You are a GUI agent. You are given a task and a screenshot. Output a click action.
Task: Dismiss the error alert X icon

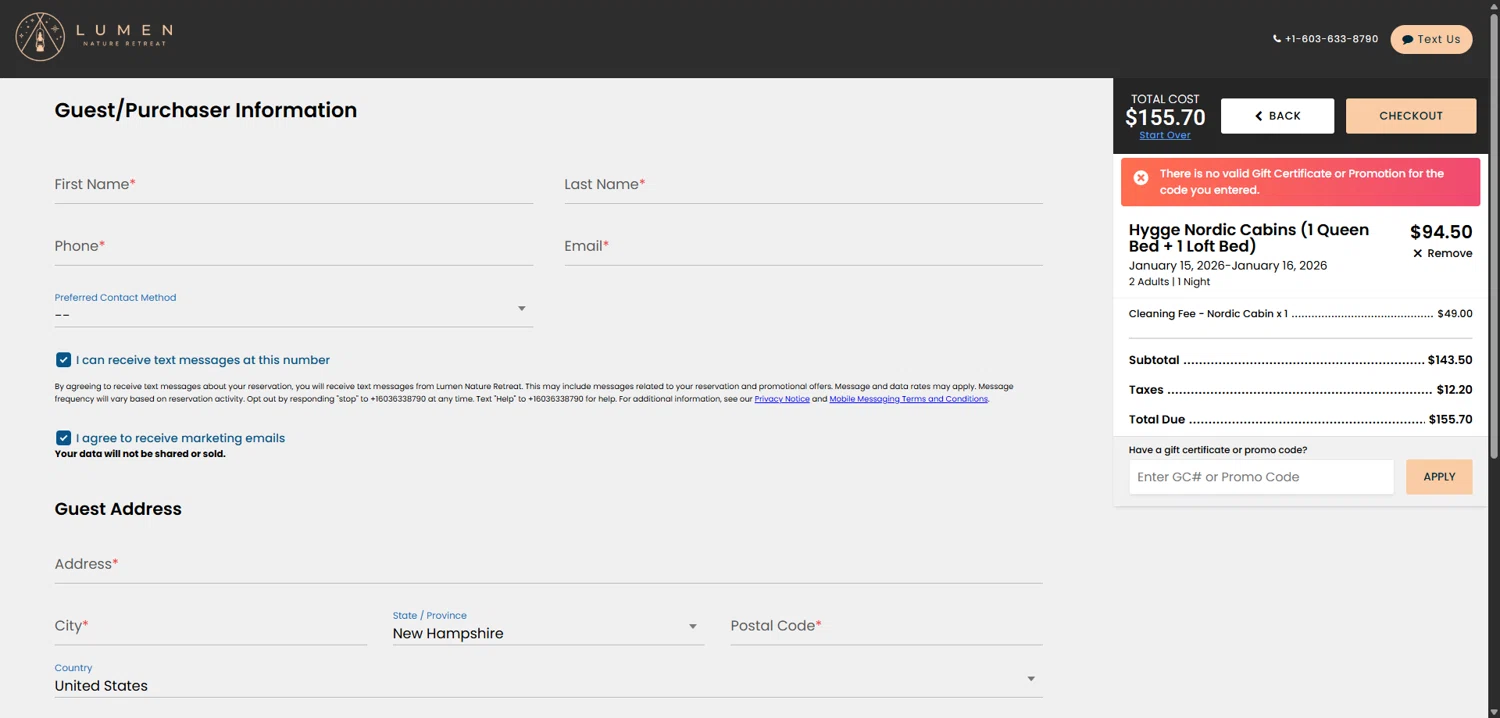click(x=1140, y=177)
